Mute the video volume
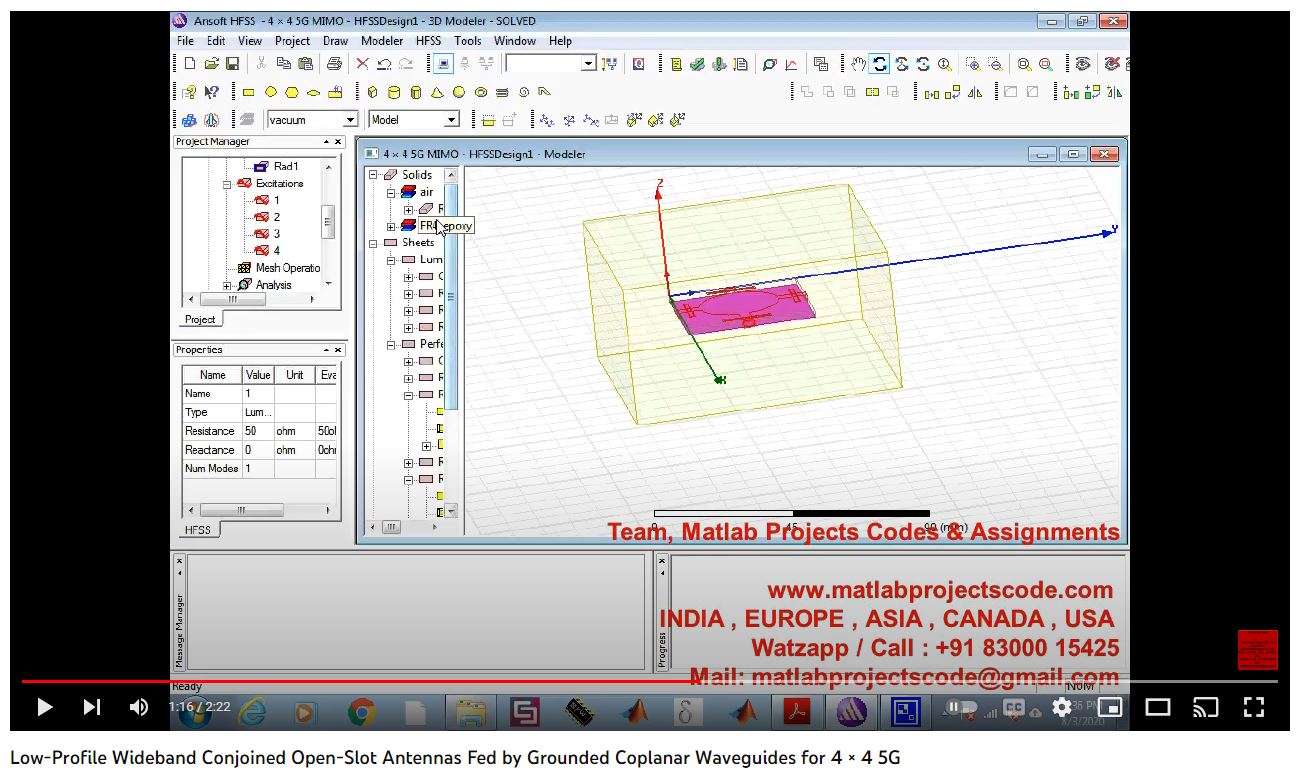Screen dimensions: 1303x778 pyautogui.click(x=139, y=708)
